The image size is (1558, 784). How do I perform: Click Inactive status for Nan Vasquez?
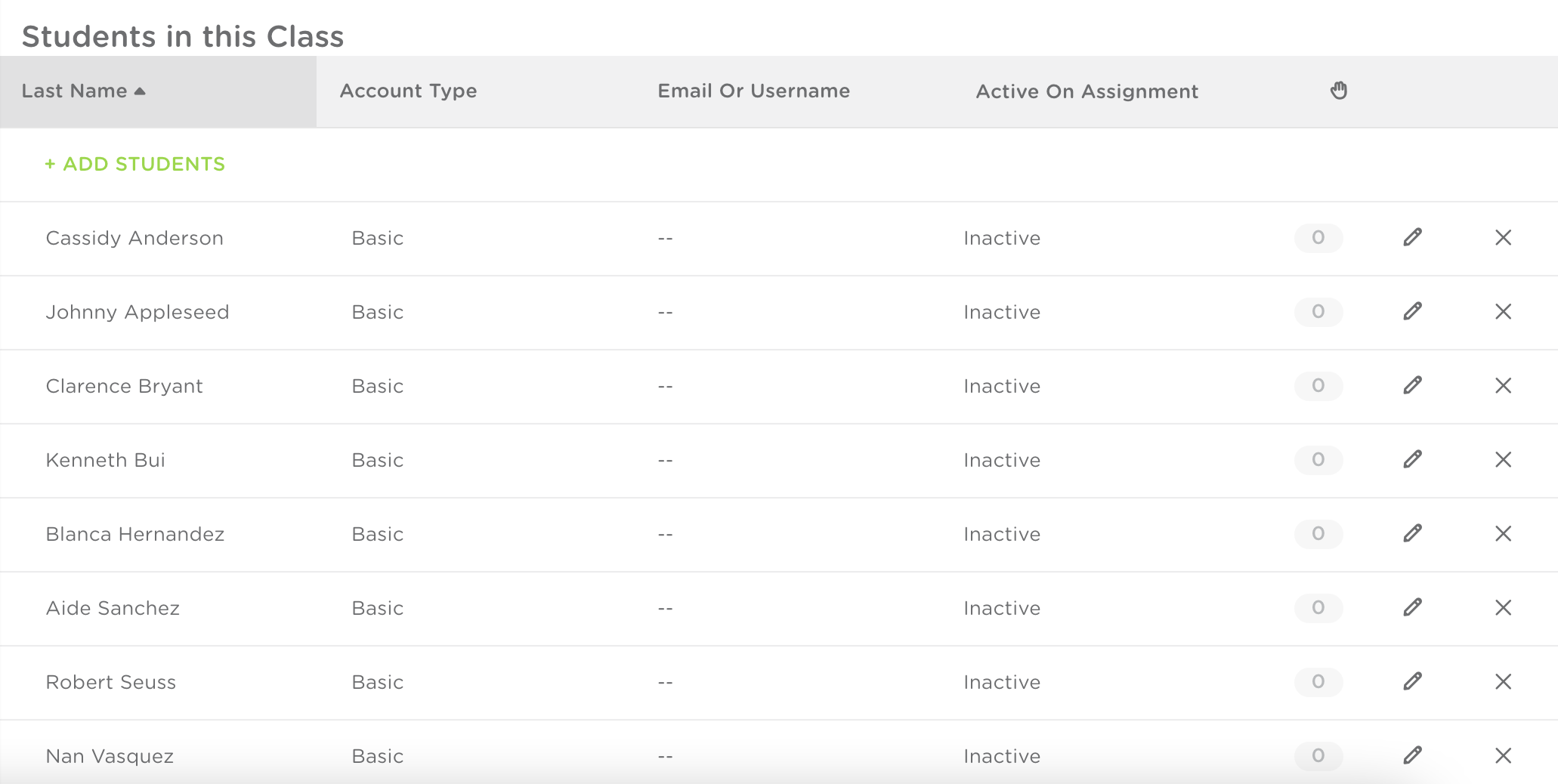coord(1002,756)
